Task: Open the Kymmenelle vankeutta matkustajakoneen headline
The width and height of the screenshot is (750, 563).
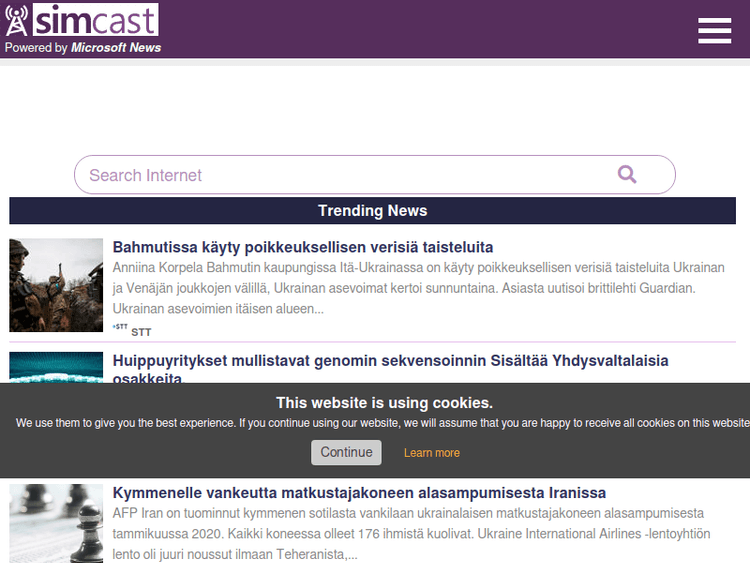Action: click(359, 493)
